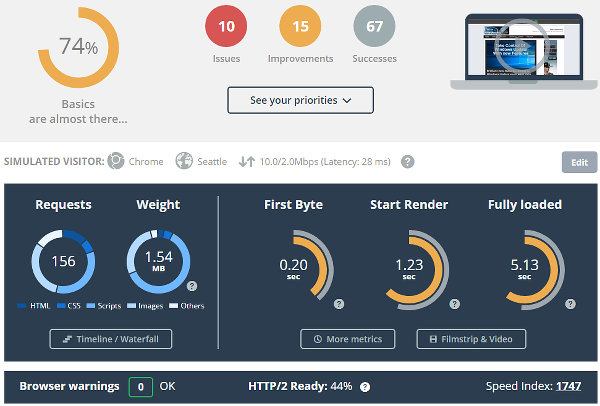Click the '10.0/2.0Mbps (Latency: 28 ms)' text
The width and height of the screenshot is (600, 406).
coord(325,161)
